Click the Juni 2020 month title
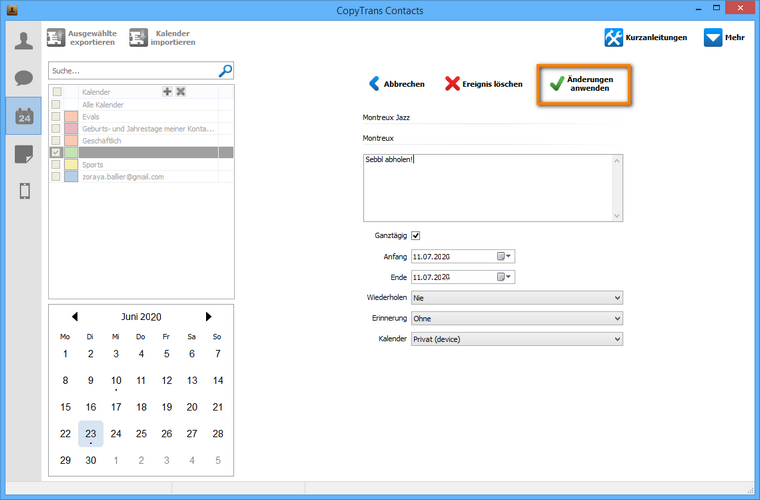Viewport: 760px width, 500px height. point(141,317)
